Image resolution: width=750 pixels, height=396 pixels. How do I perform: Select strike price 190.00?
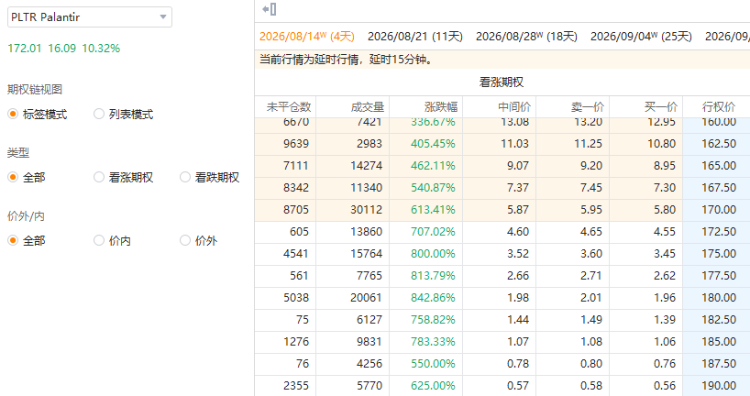718,385
